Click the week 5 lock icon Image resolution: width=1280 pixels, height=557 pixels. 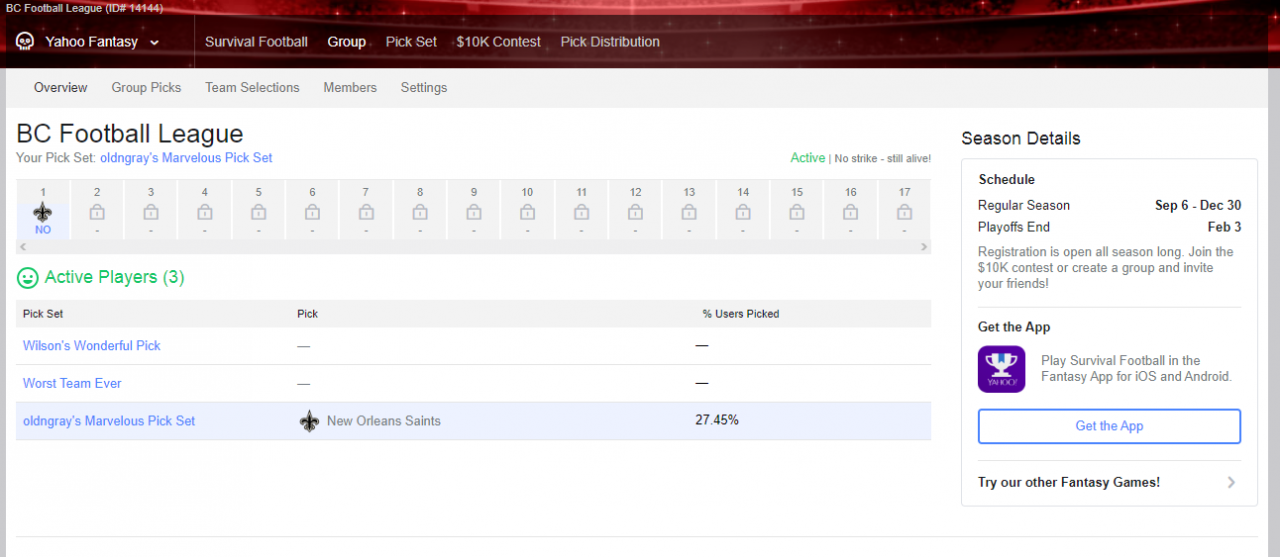click(258, 212)
